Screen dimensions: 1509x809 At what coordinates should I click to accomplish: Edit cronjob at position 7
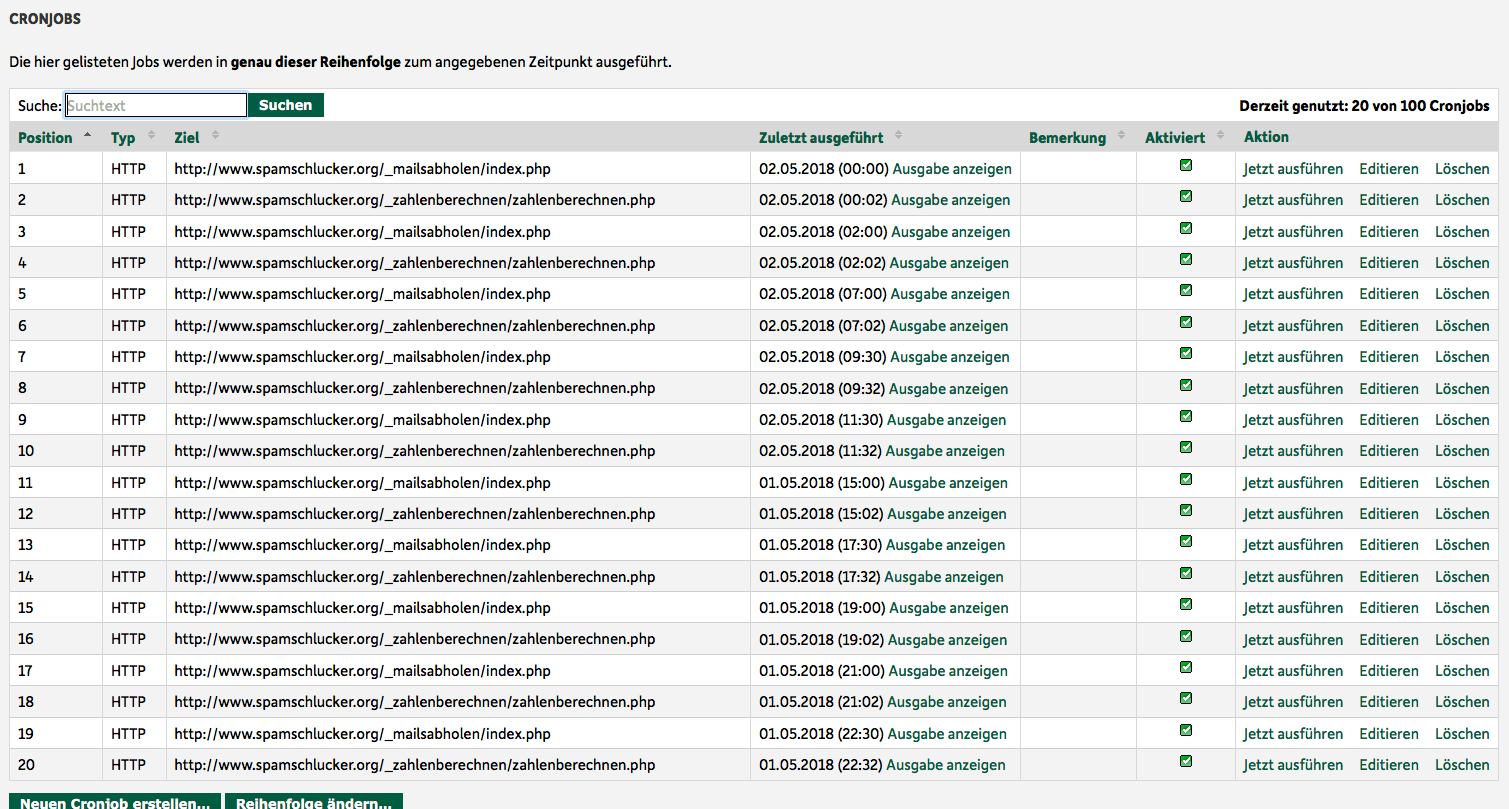1388,357
